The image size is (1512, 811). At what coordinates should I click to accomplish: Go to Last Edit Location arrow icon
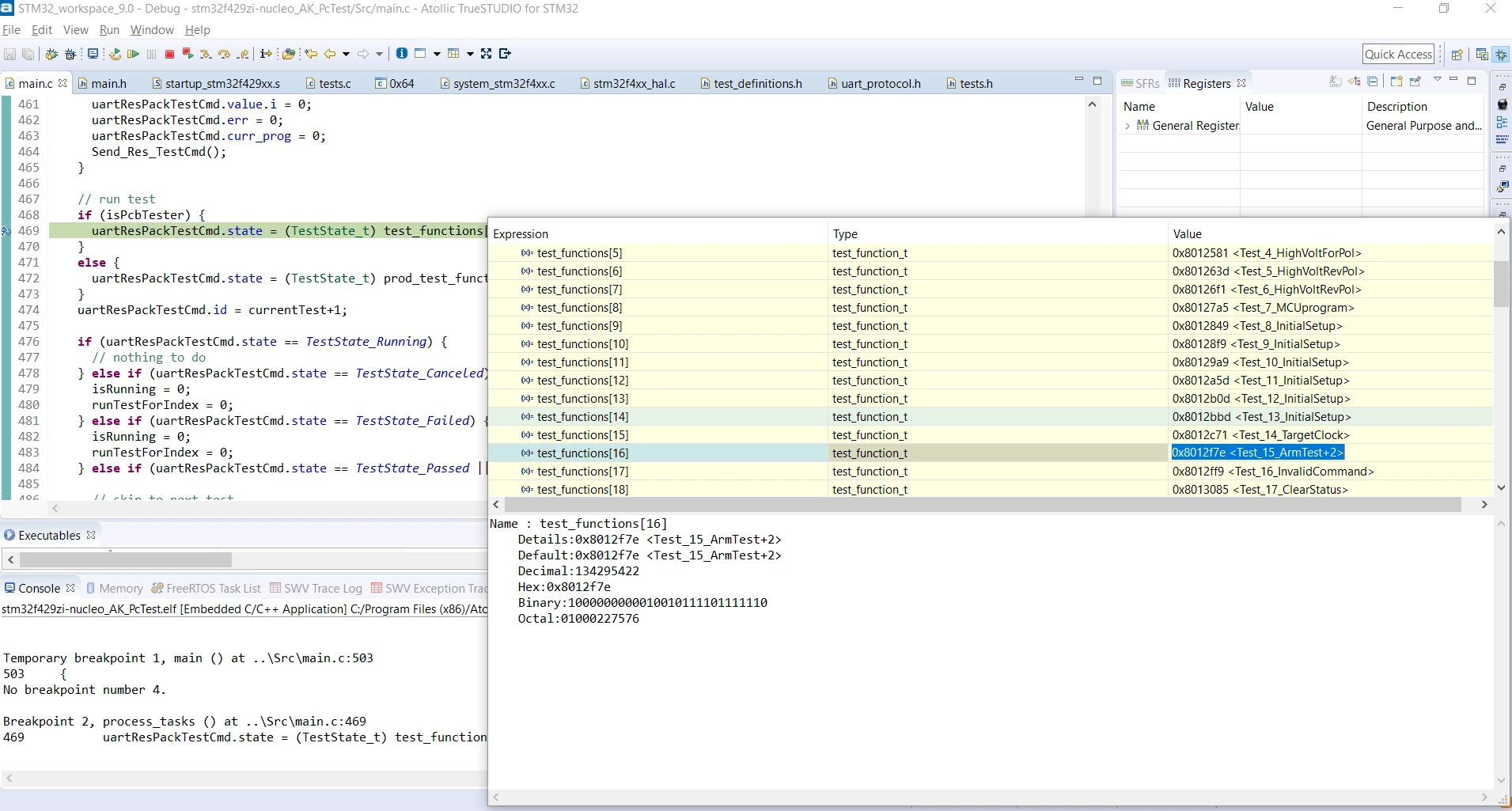(x=311, y=54)
